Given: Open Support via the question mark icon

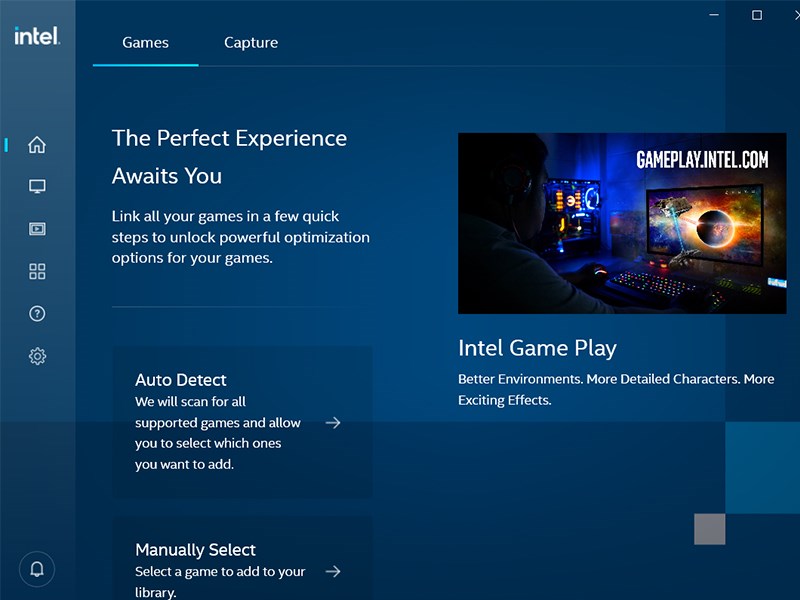Looking at the screenshot, I should pyautogui.click(x=37, y=313).
